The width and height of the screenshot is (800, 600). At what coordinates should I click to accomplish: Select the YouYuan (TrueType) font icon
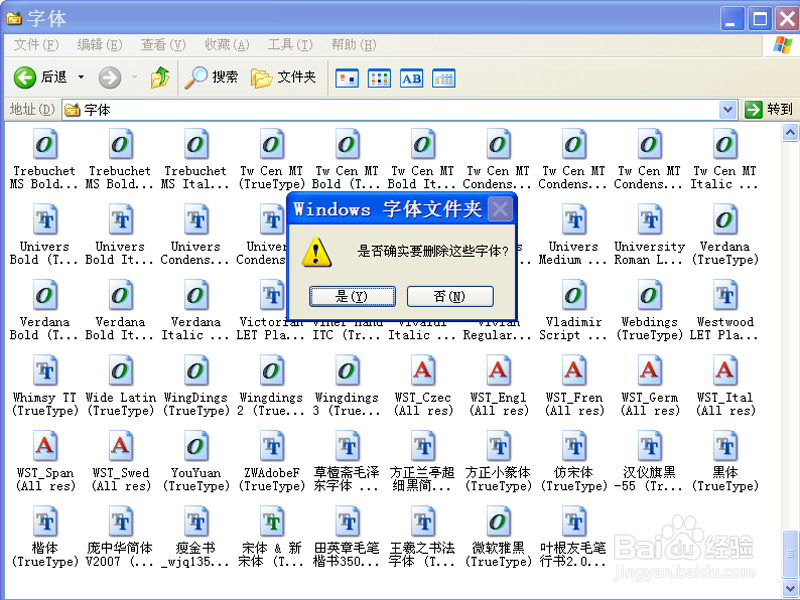point(196,446)
